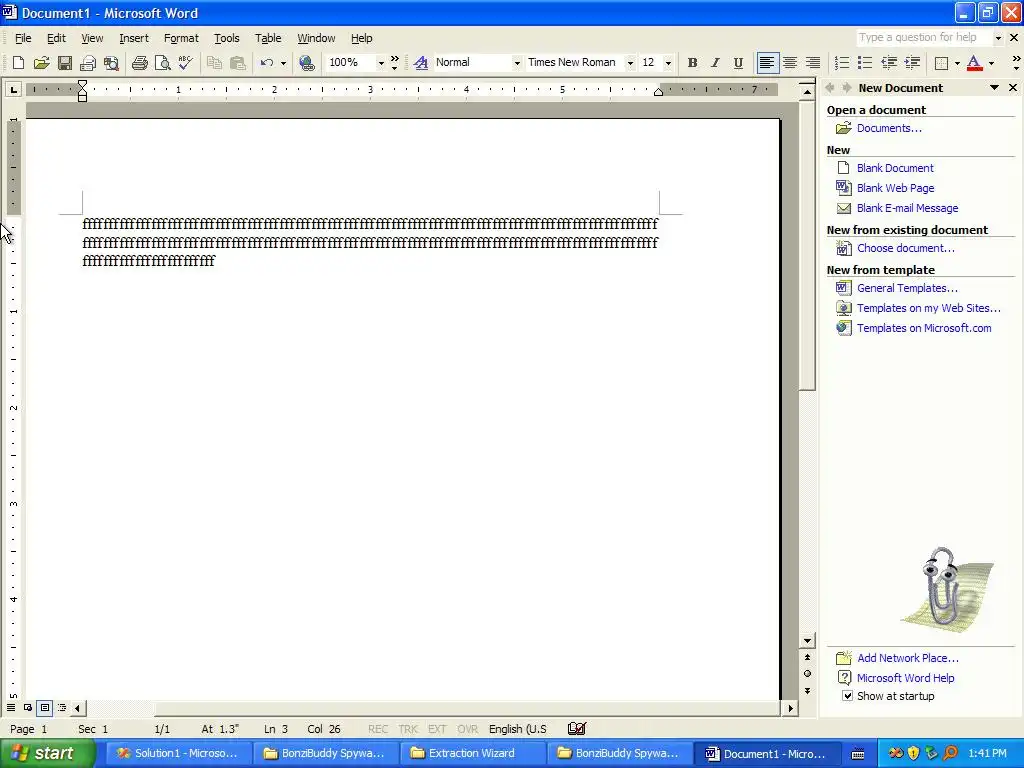
Task: Click the Clippy Office Assistant
Action: [x=946, y=589]
